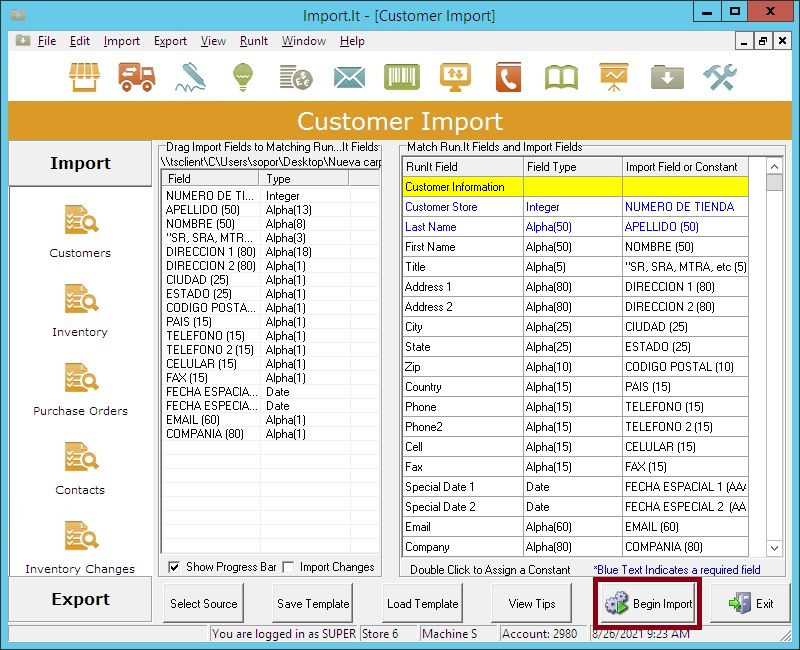The height and width of the screenshot is (650, 800).
Task: Click the open book toolbar icon
Action: (x=561, y=78)
